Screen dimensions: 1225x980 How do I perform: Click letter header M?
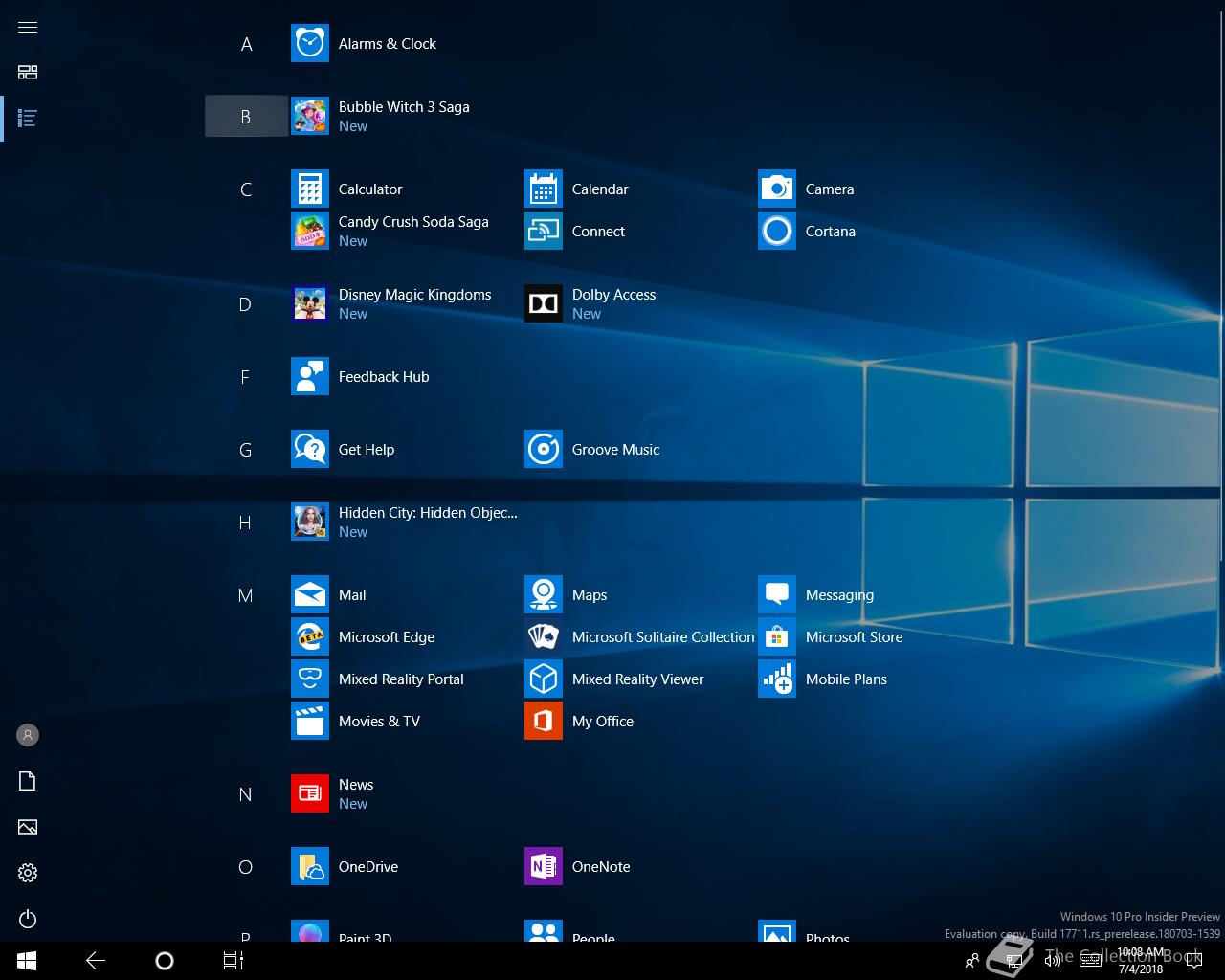coord(246,595)
